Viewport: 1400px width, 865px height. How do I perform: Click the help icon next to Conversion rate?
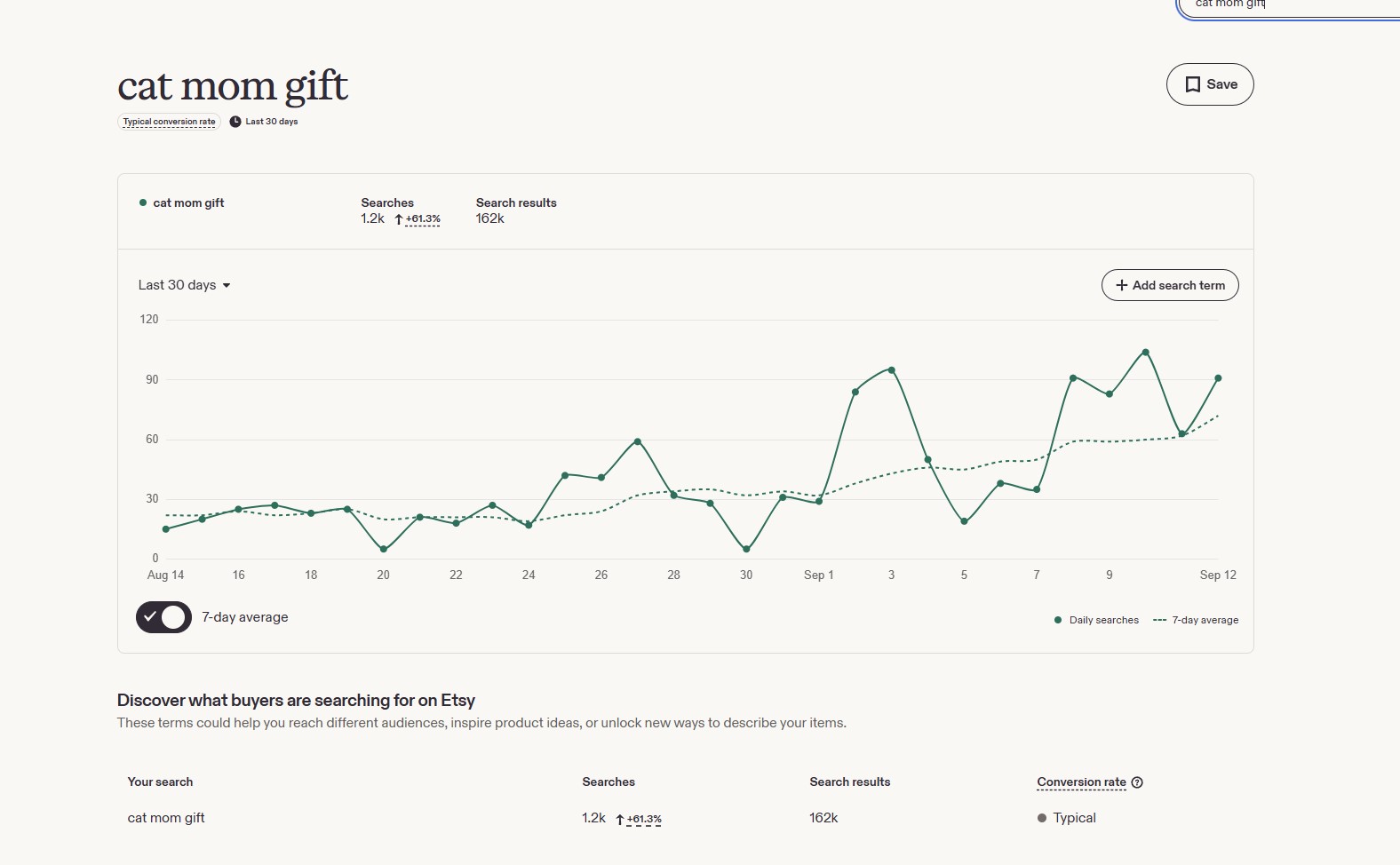tap(1137, 782)
